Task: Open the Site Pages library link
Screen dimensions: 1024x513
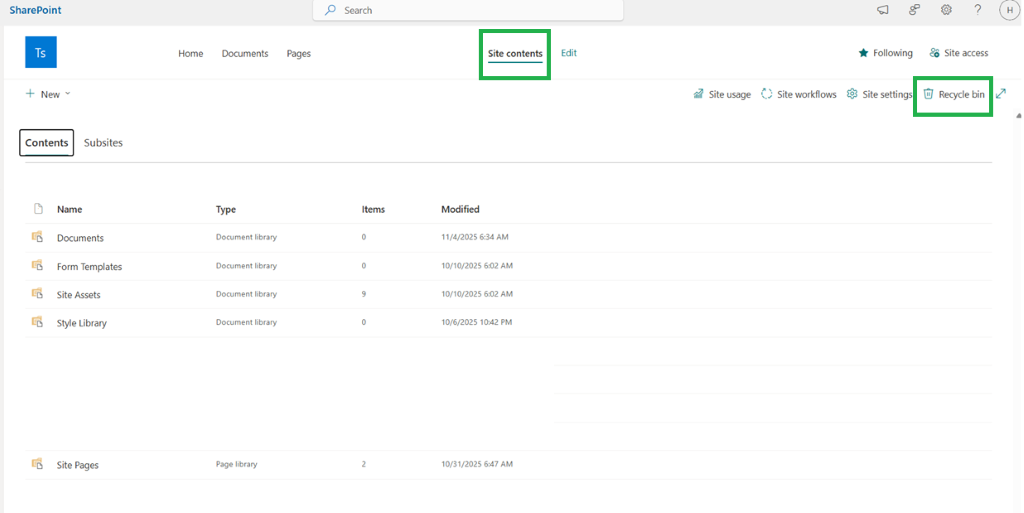Action: (78, 465)
